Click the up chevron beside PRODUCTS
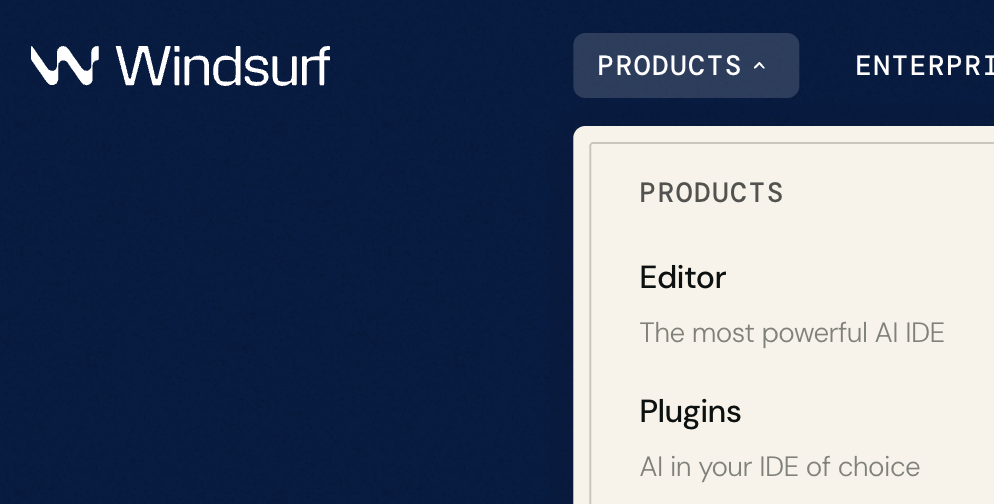 pyautogui.click(x=759, y=65)
